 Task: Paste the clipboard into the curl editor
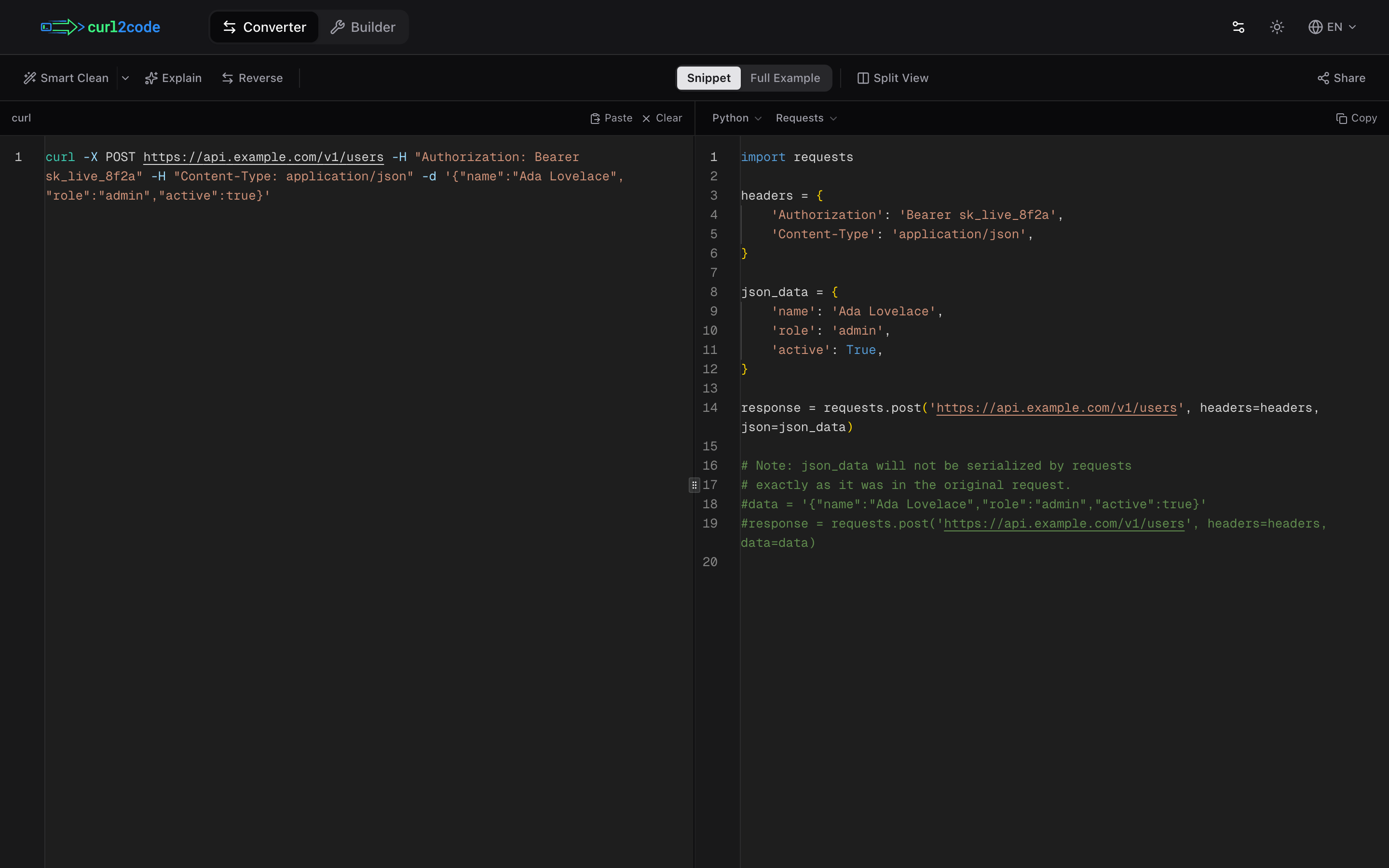[x=611, y=118]
